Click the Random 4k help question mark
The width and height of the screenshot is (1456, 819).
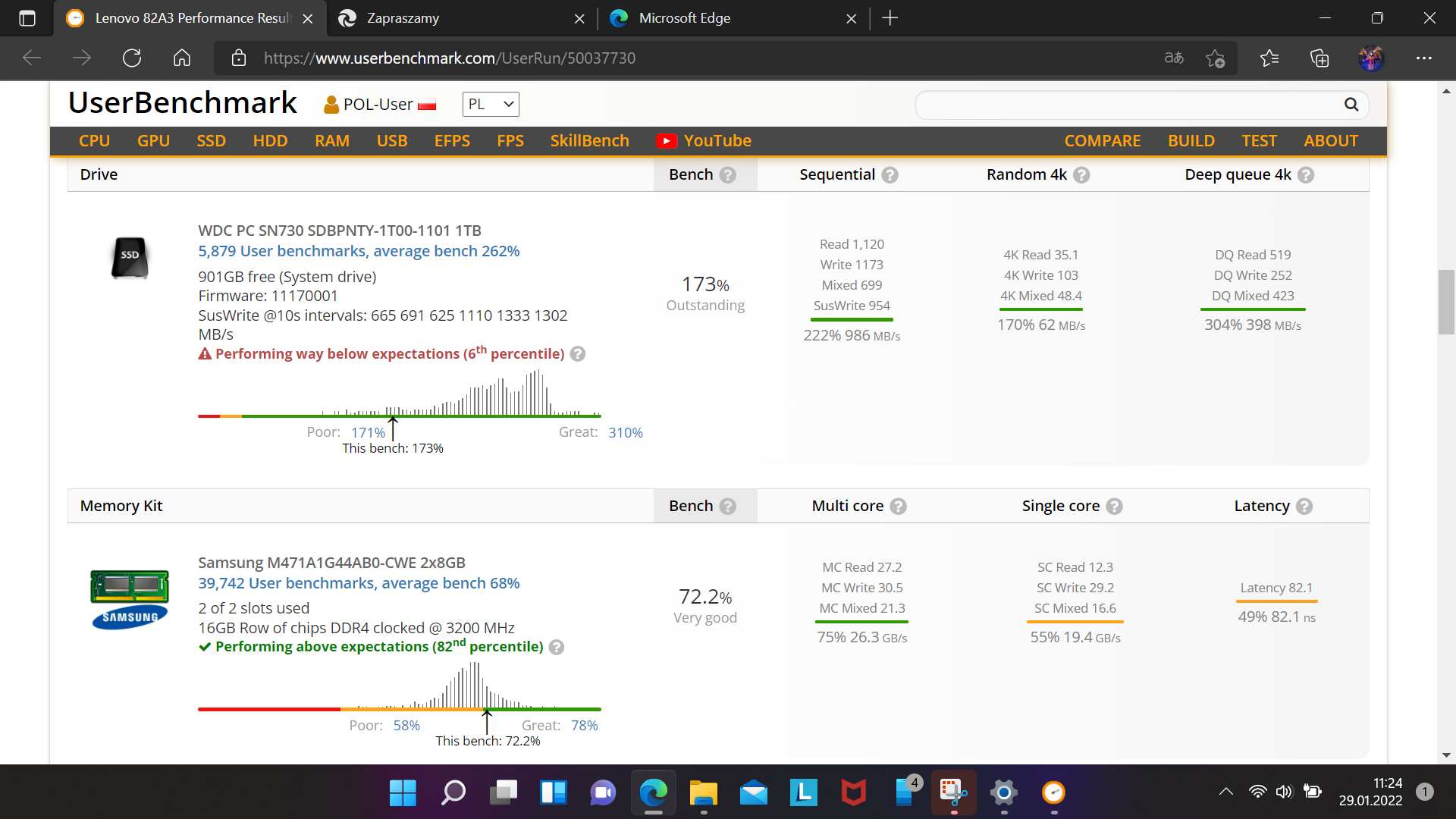click(1082, 175)
